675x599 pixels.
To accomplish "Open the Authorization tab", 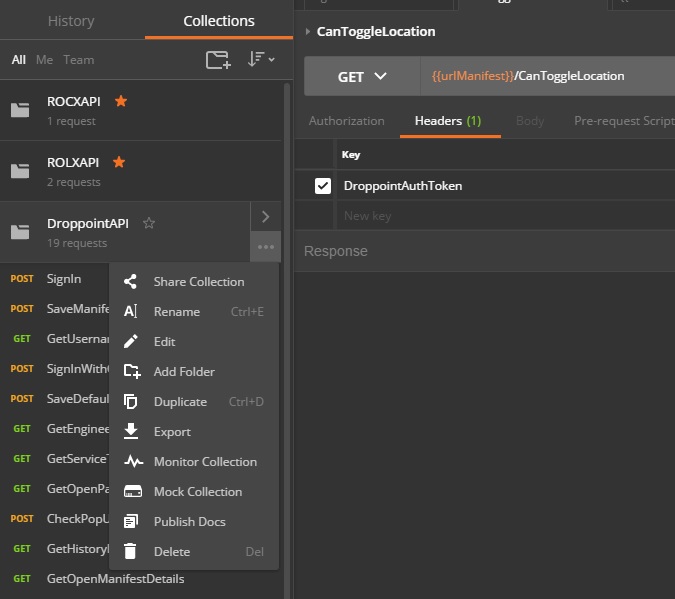I will [x=347, y=121].
